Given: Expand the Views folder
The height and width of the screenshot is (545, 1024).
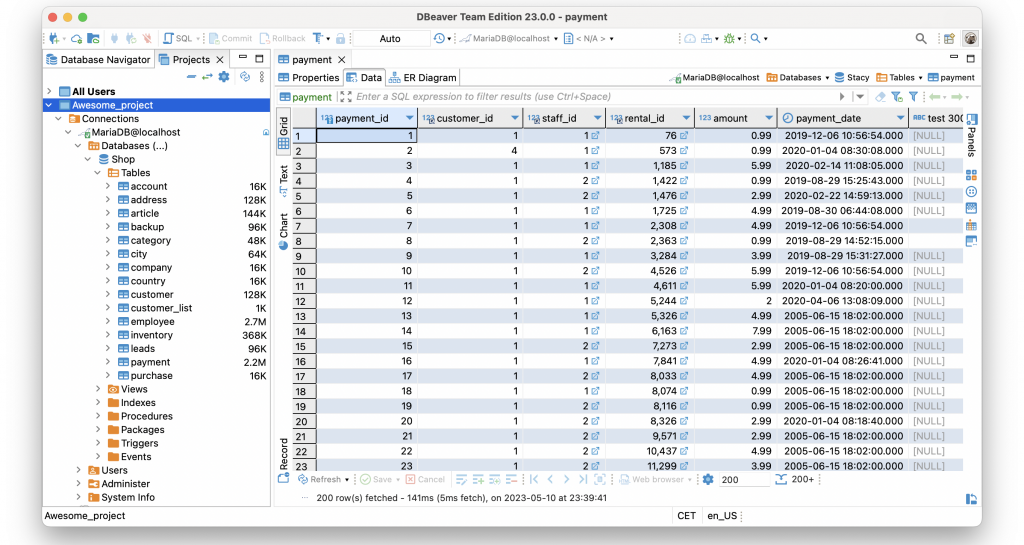Looking at the screenshot, I should click(98, 389).
